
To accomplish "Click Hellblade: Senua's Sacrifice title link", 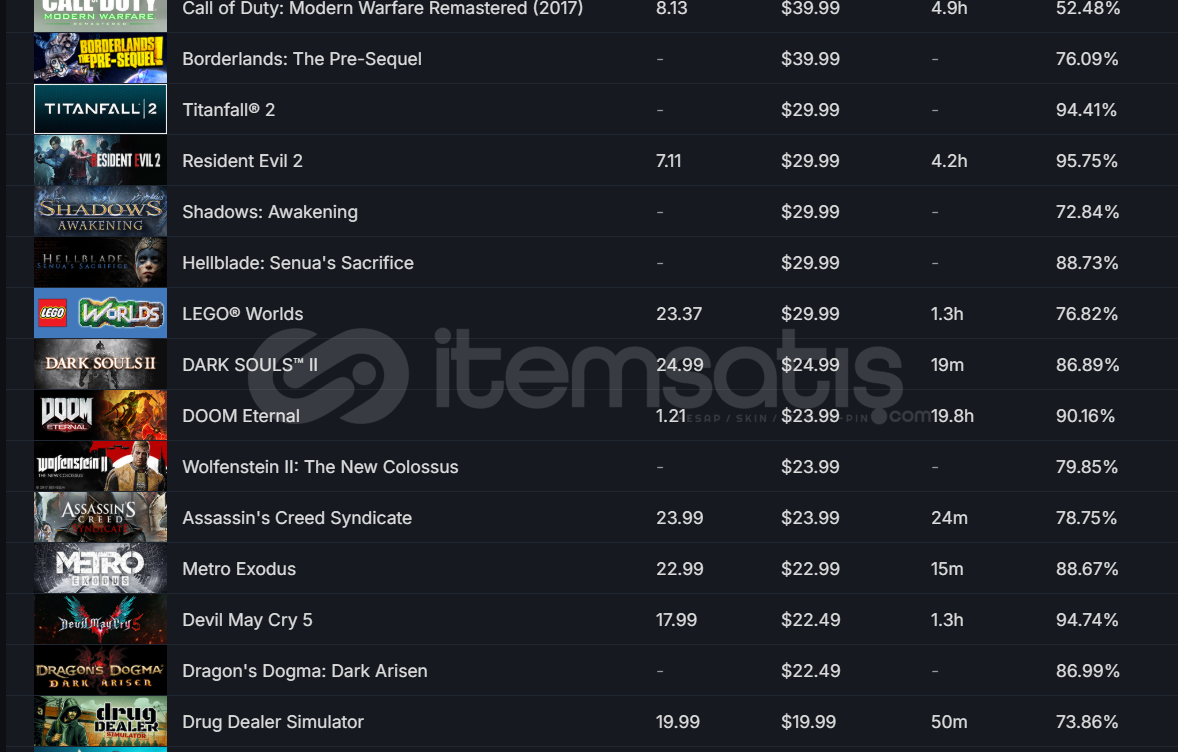I will pos(298,263).
